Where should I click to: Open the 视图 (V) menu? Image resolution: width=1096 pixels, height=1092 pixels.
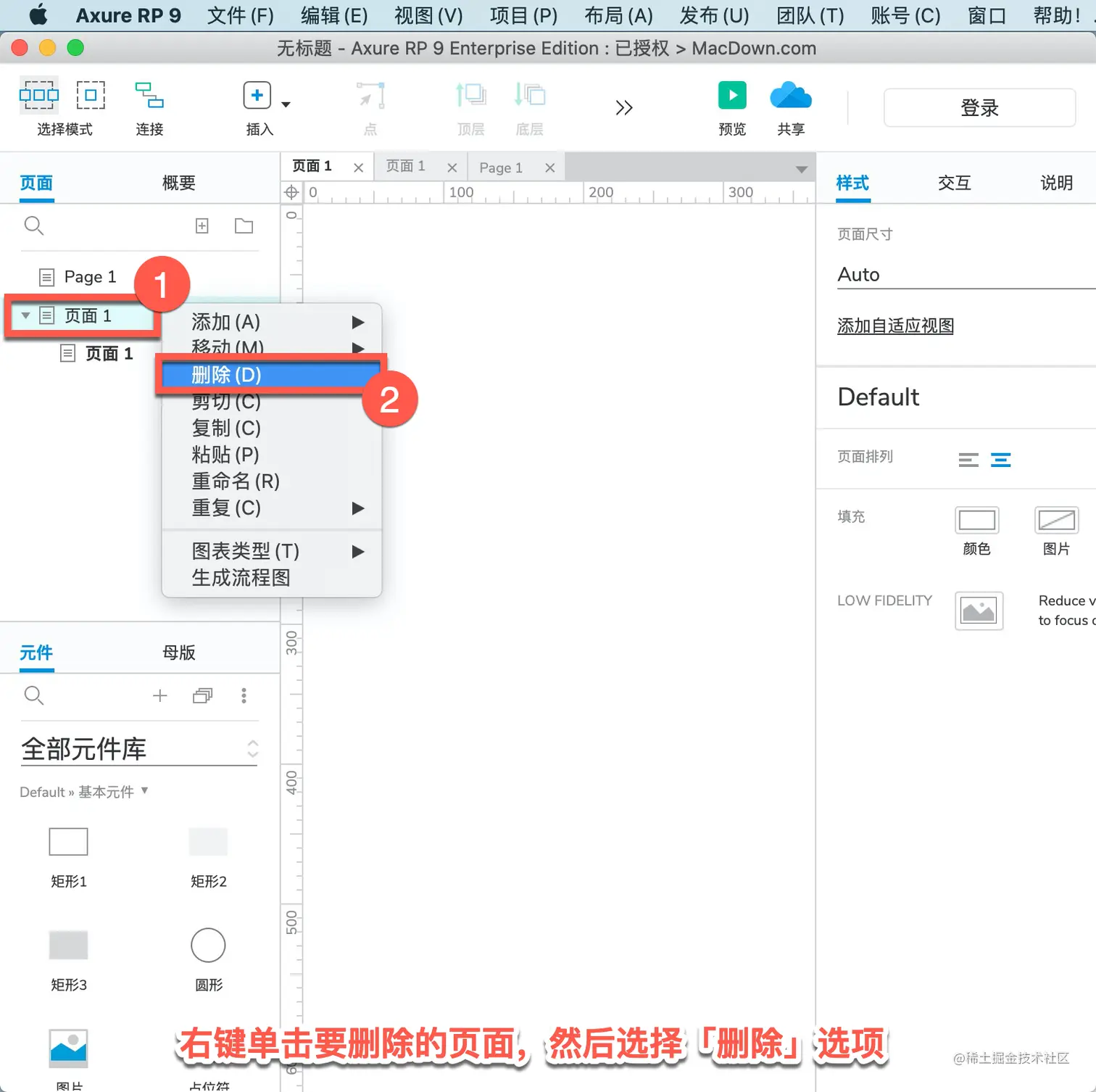point(428,15)
